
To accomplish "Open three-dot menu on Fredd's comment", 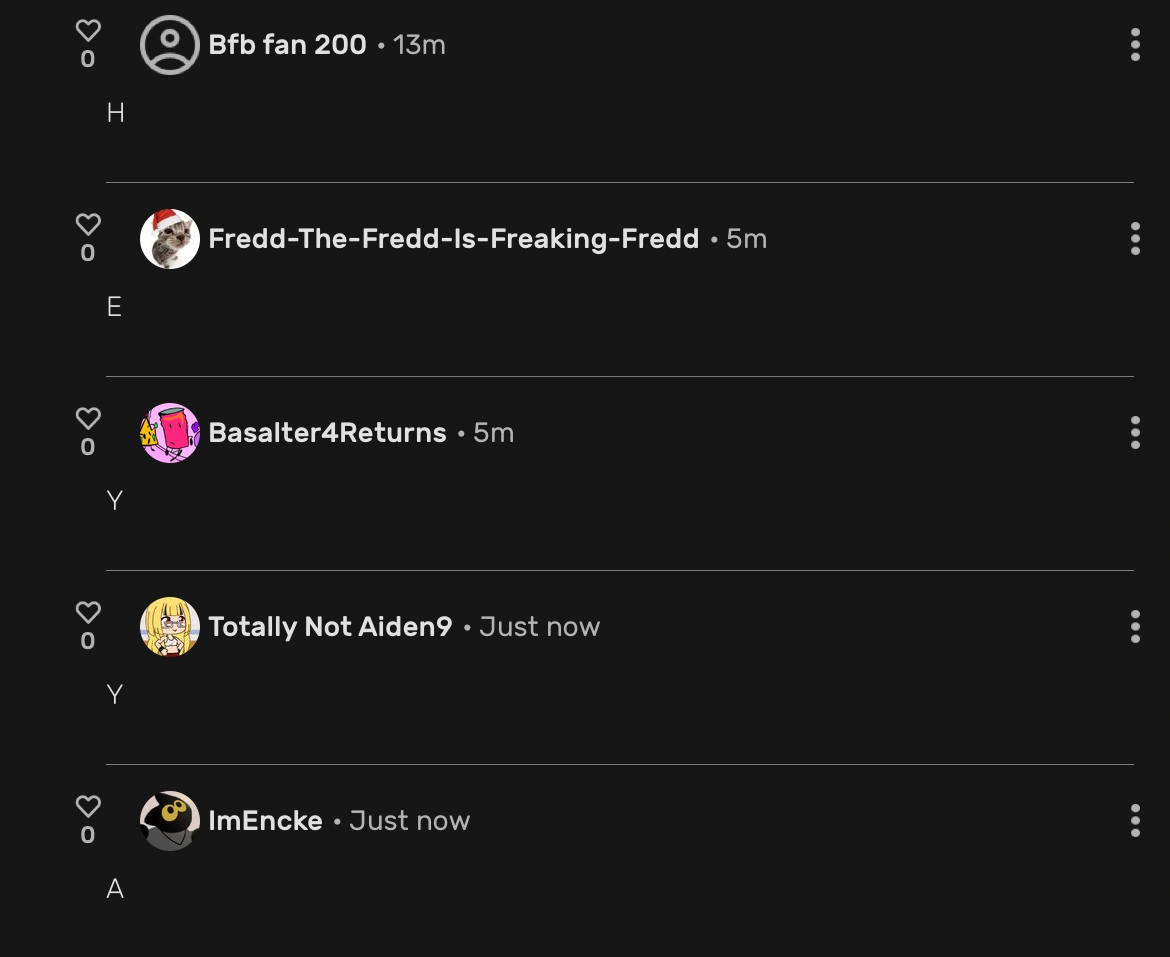I will click(x=1135, y=239).
